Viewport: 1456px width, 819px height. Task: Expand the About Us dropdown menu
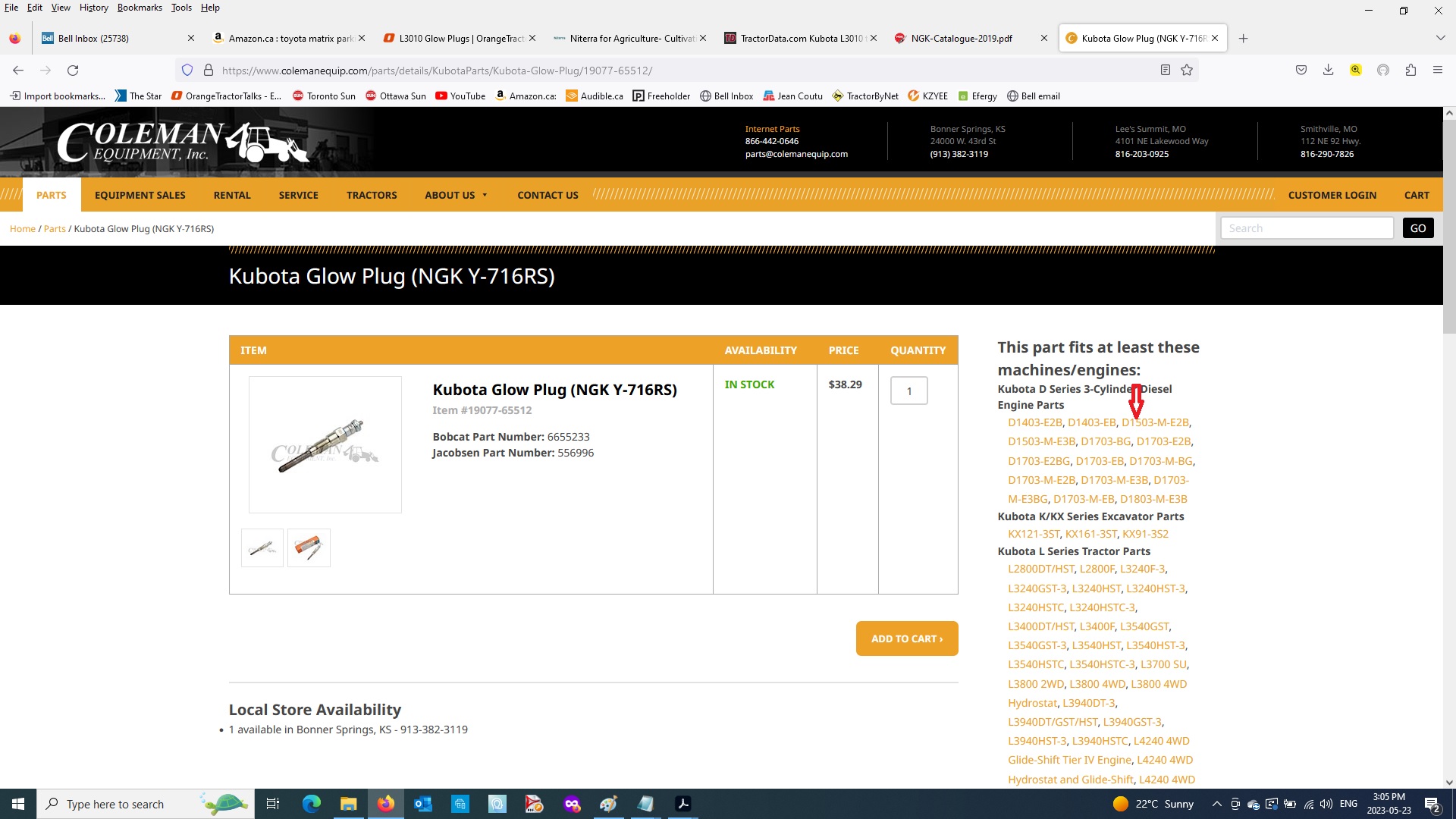click(456, 195)
